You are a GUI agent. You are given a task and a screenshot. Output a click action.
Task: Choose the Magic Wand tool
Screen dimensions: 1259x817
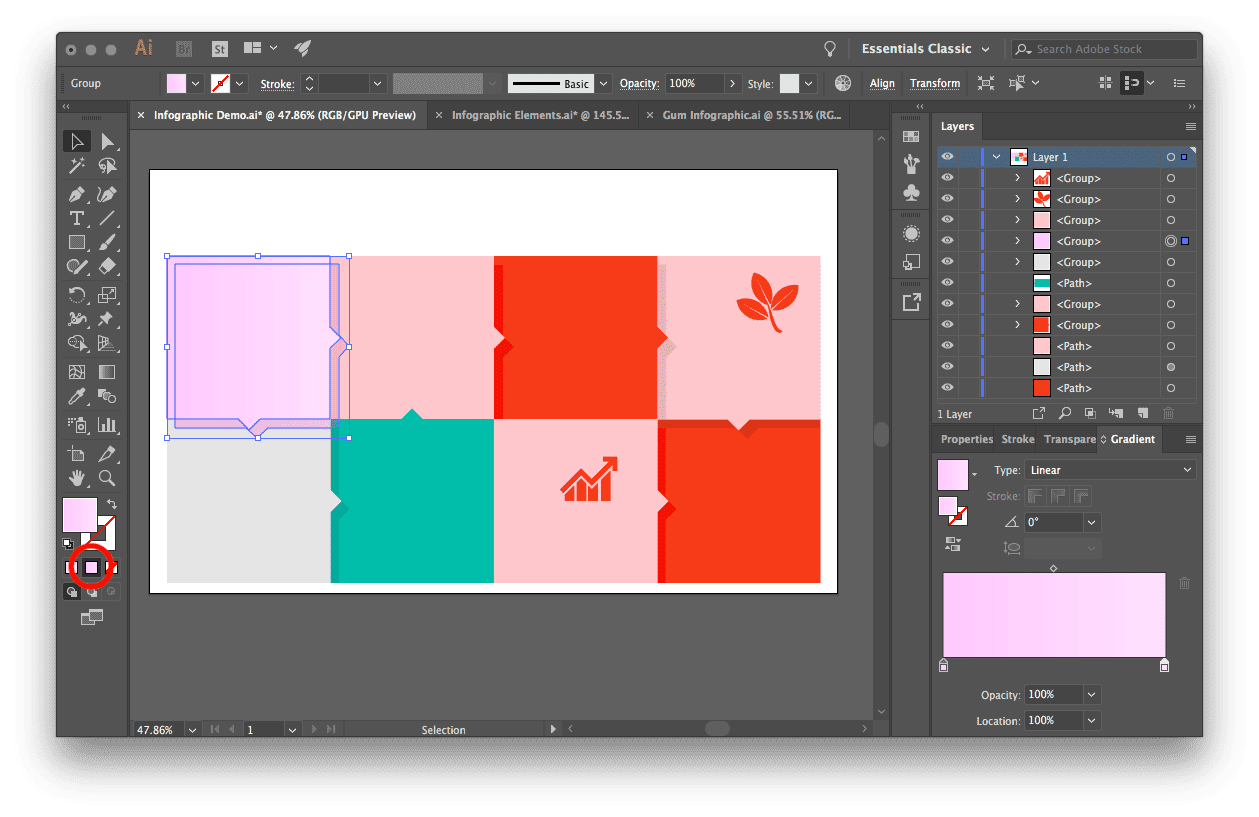(76, 167)
